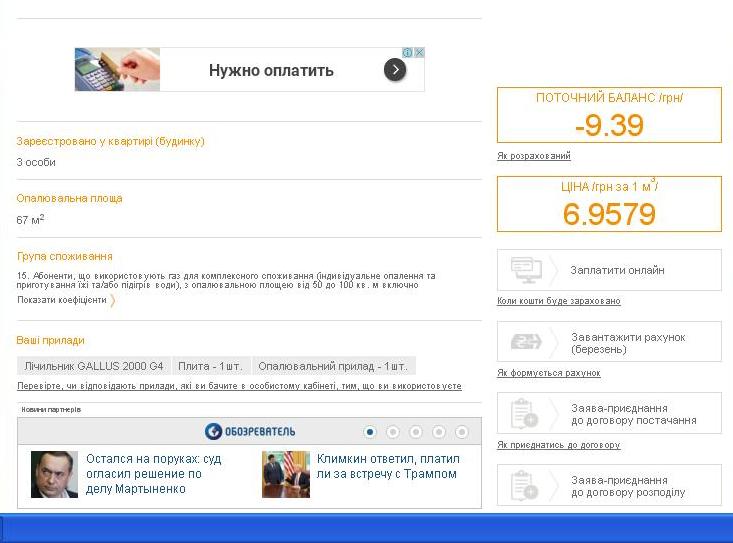Click clipboard icon on договору постачання button

525,414
